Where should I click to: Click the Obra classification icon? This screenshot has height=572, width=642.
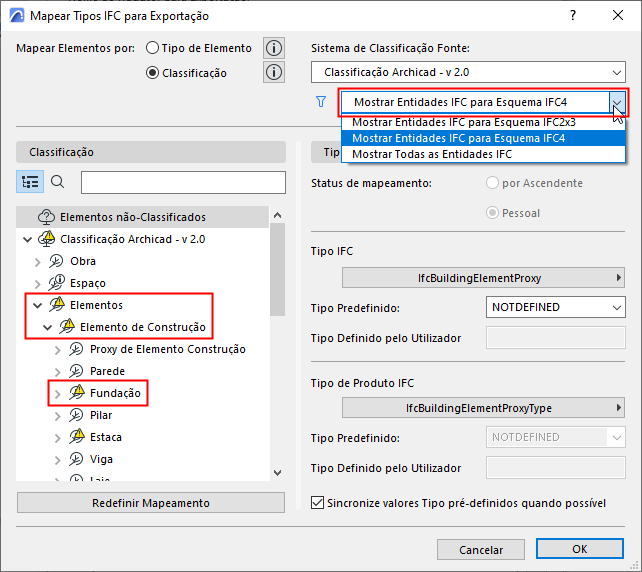pos(56,261)
